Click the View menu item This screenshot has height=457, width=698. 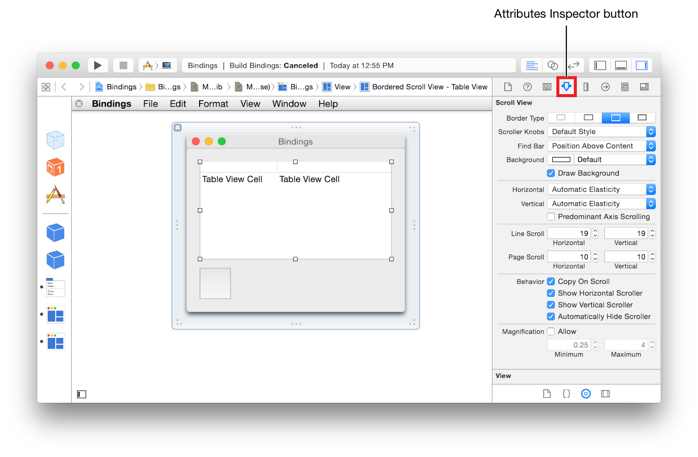tap(250, 104)
